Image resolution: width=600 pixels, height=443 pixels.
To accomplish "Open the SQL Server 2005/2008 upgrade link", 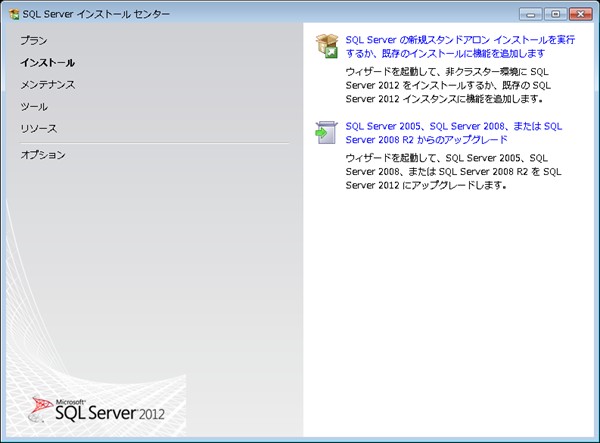I will (x=454, y=133).
